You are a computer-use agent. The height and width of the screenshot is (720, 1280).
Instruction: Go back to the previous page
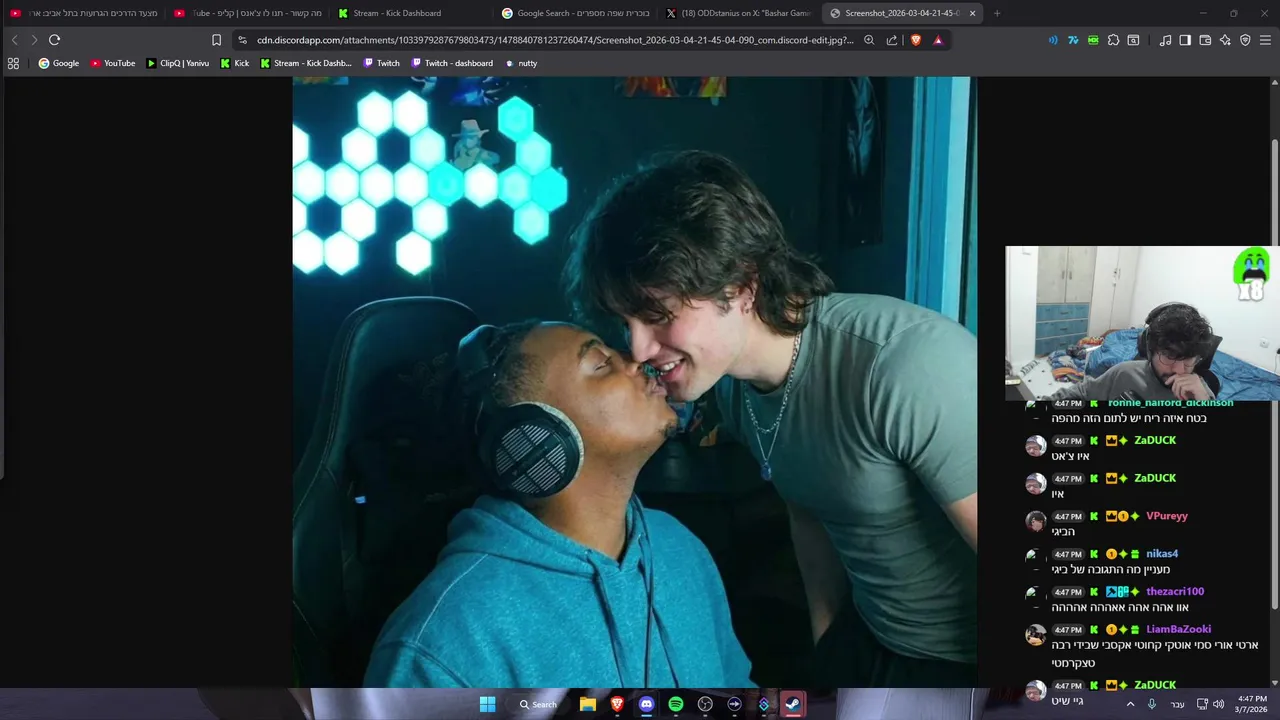[14, 40]
